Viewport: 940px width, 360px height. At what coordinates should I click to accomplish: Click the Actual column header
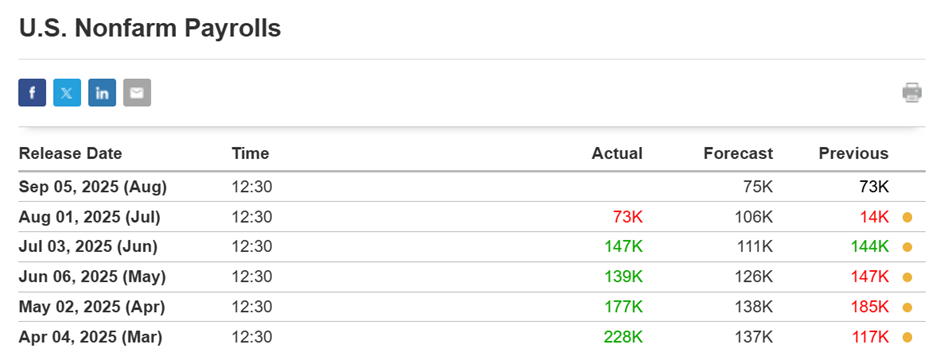tap(617, 154)
